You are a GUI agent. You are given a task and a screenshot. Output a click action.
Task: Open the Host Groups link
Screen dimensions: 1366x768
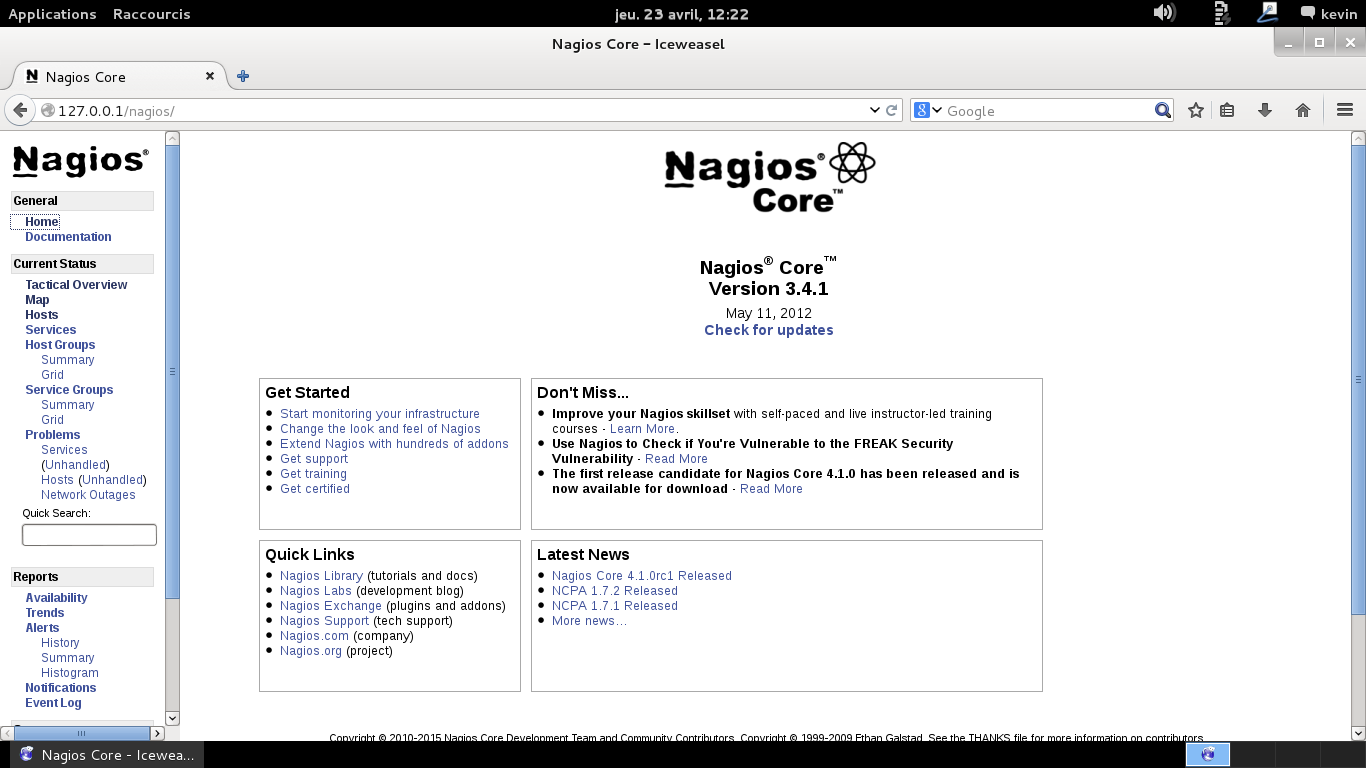[60, 345]
